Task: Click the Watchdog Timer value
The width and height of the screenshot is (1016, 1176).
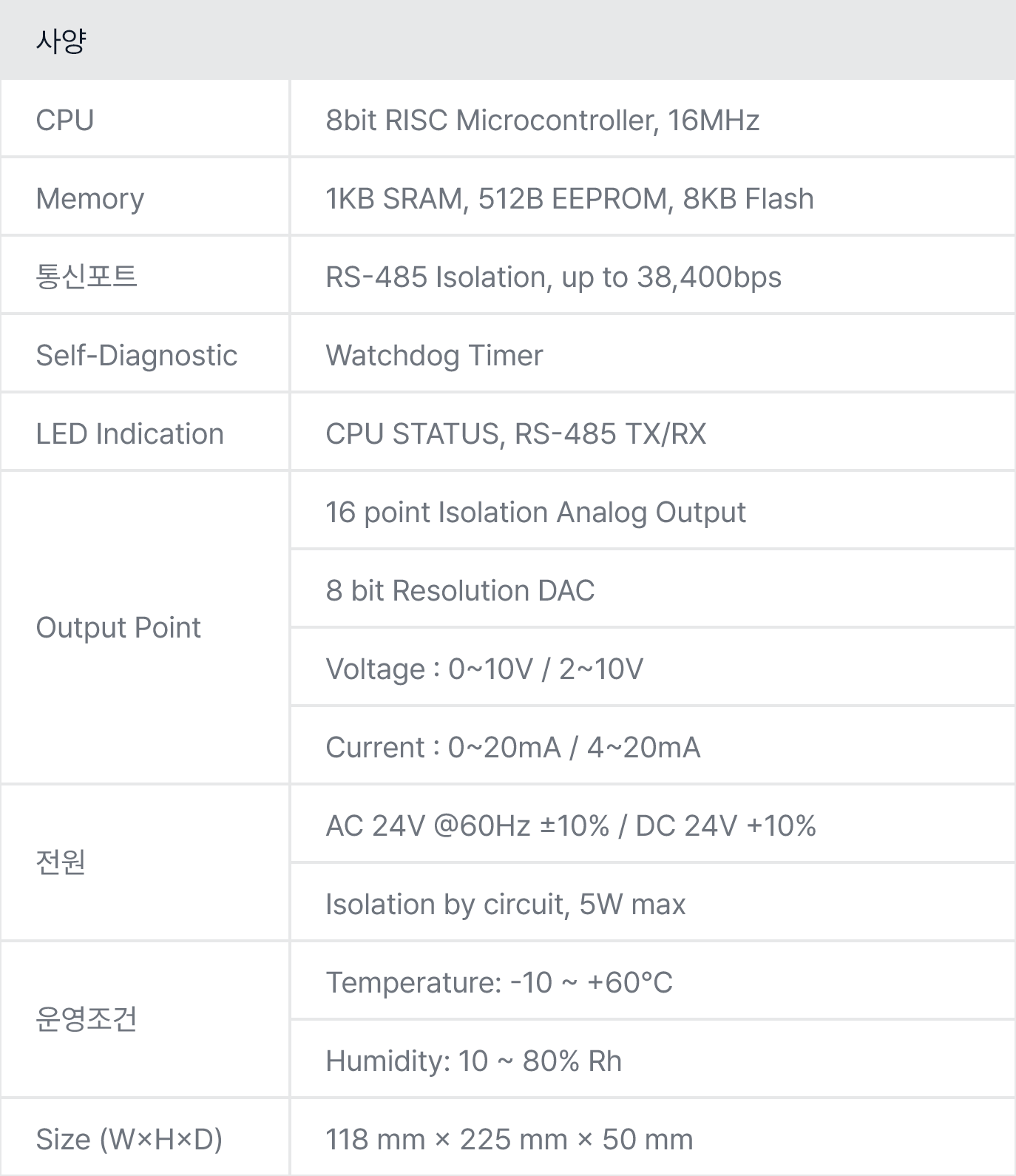Action: (434, 356)
